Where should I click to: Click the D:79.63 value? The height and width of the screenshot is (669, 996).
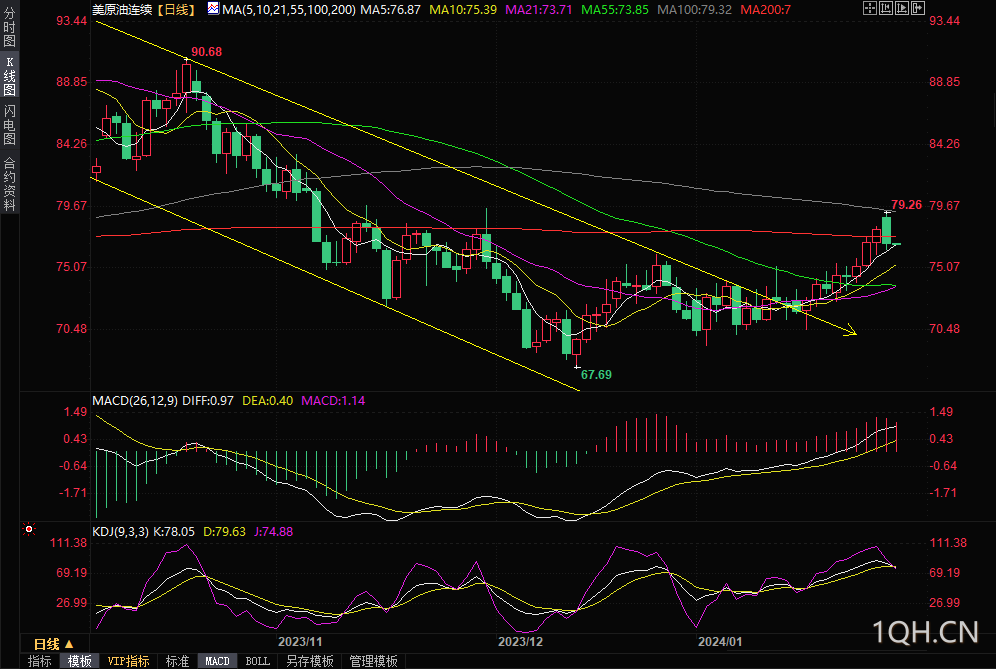(x=224, y=532)
